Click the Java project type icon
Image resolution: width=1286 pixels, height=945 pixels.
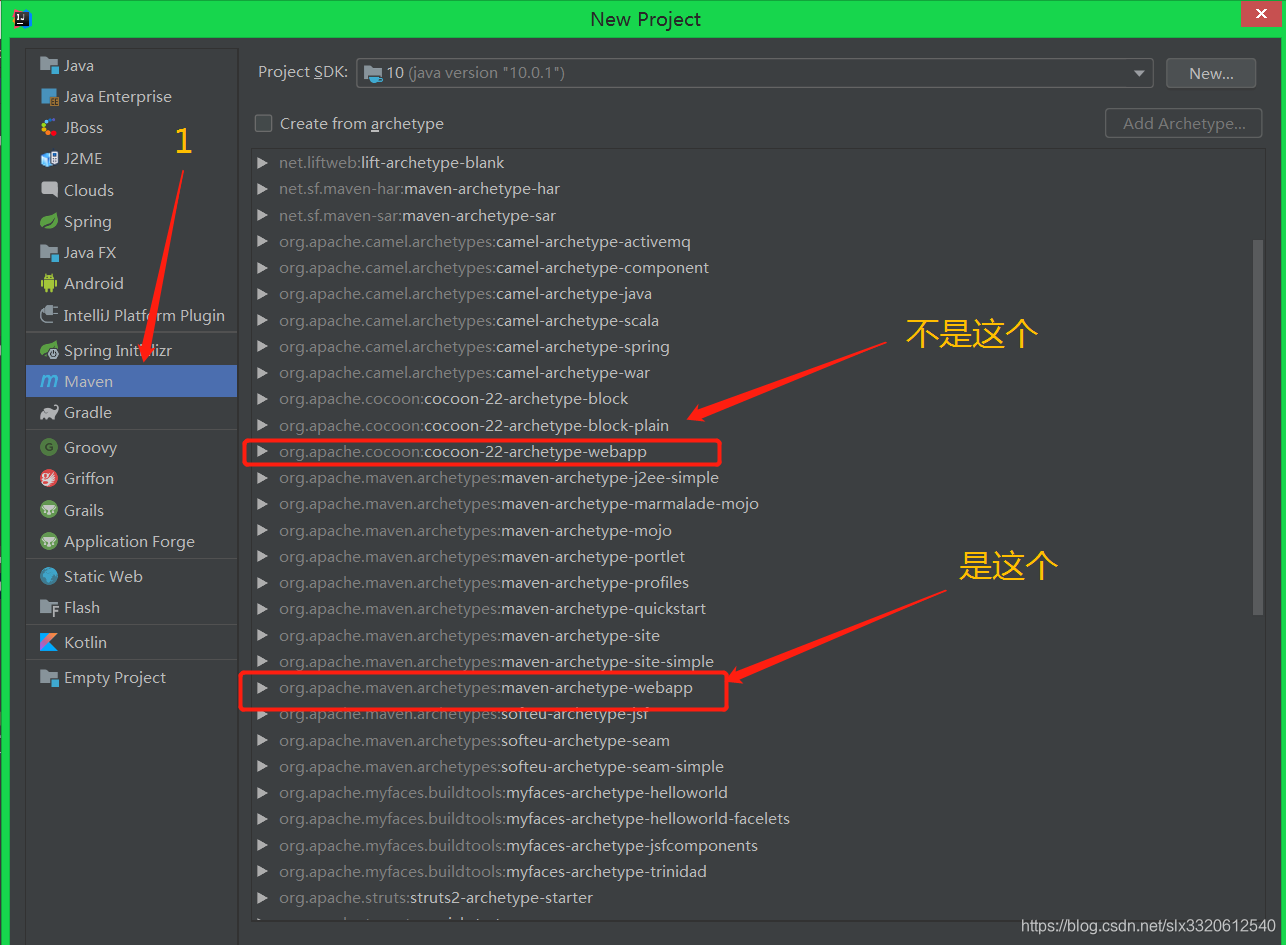(49, 65)
